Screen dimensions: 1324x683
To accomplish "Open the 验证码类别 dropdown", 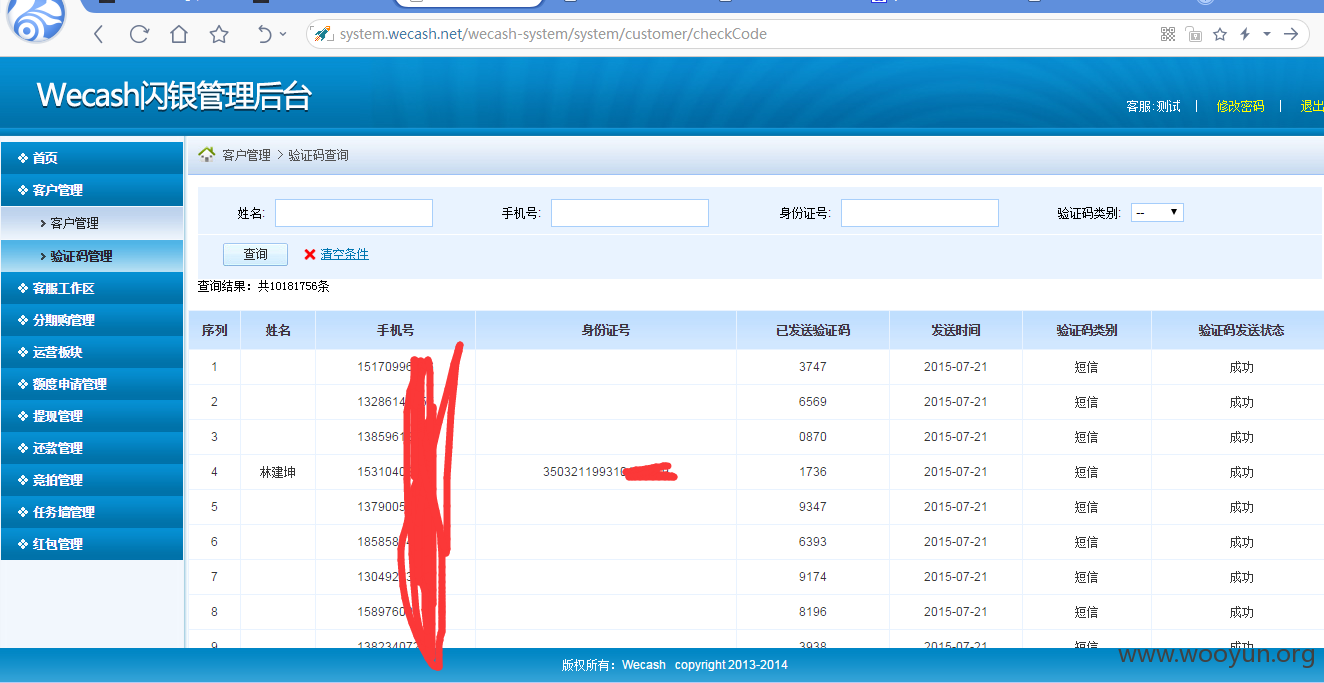I will (x=1157, y=213).
